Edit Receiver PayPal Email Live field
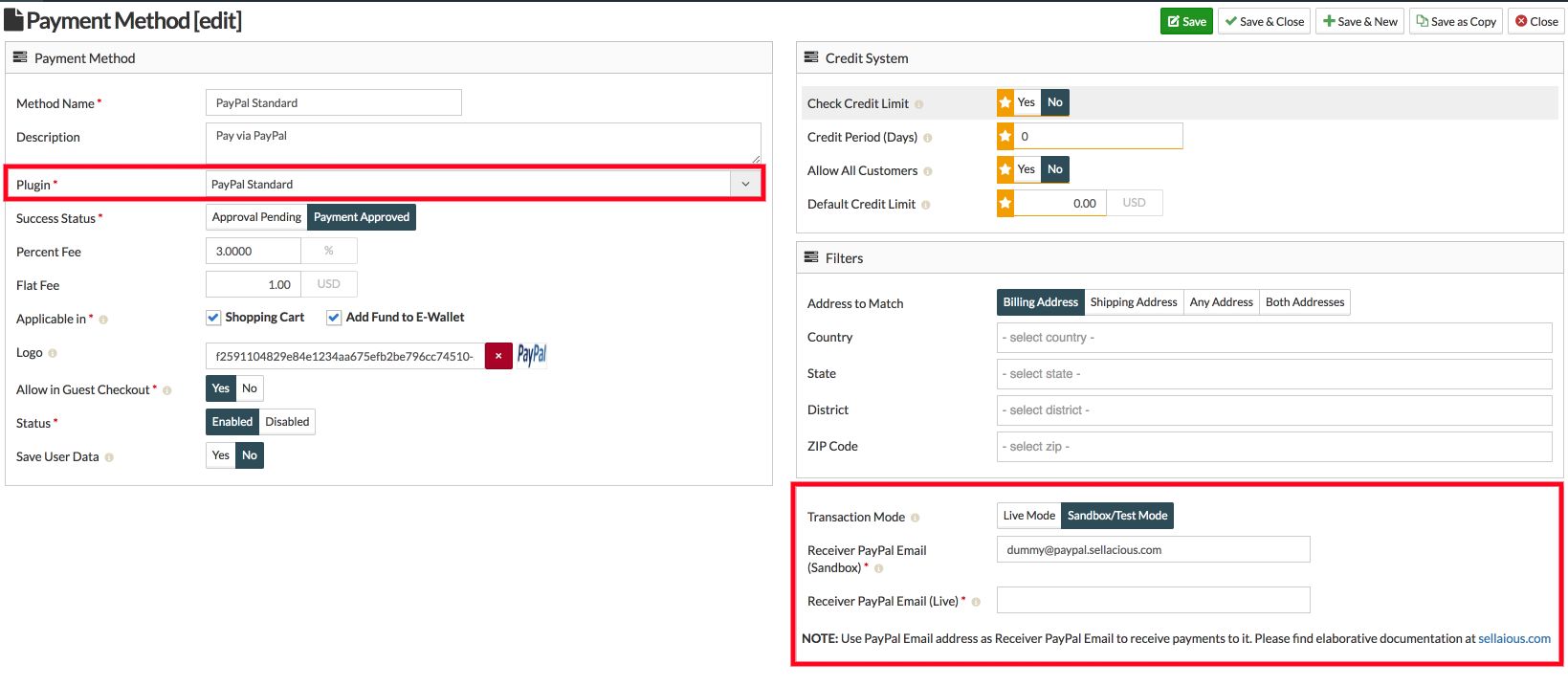Viewport: 1568px width, 686px height. click(1153, 600)
